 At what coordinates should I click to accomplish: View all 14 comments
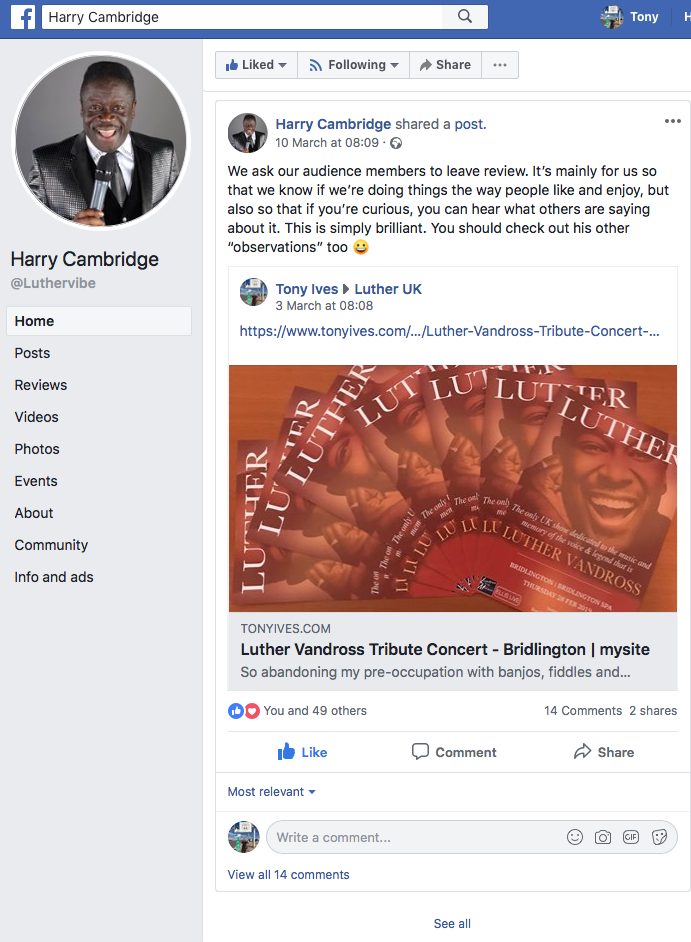289,875
